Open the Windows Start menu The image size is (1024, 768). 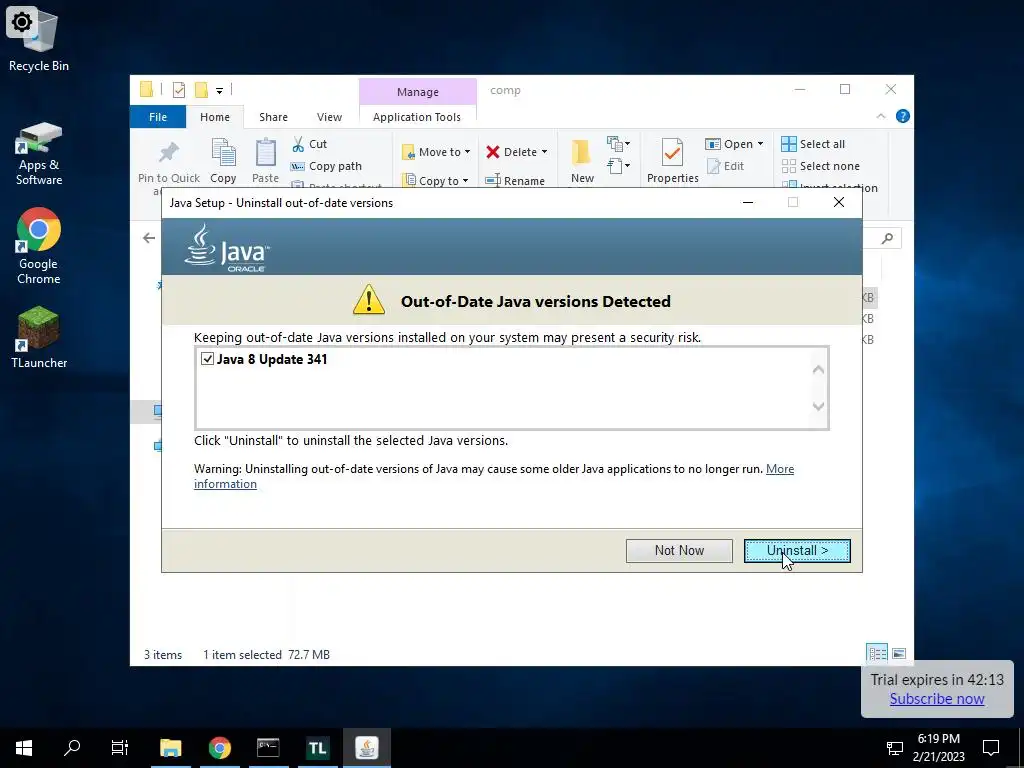click(x=24, y=748)
